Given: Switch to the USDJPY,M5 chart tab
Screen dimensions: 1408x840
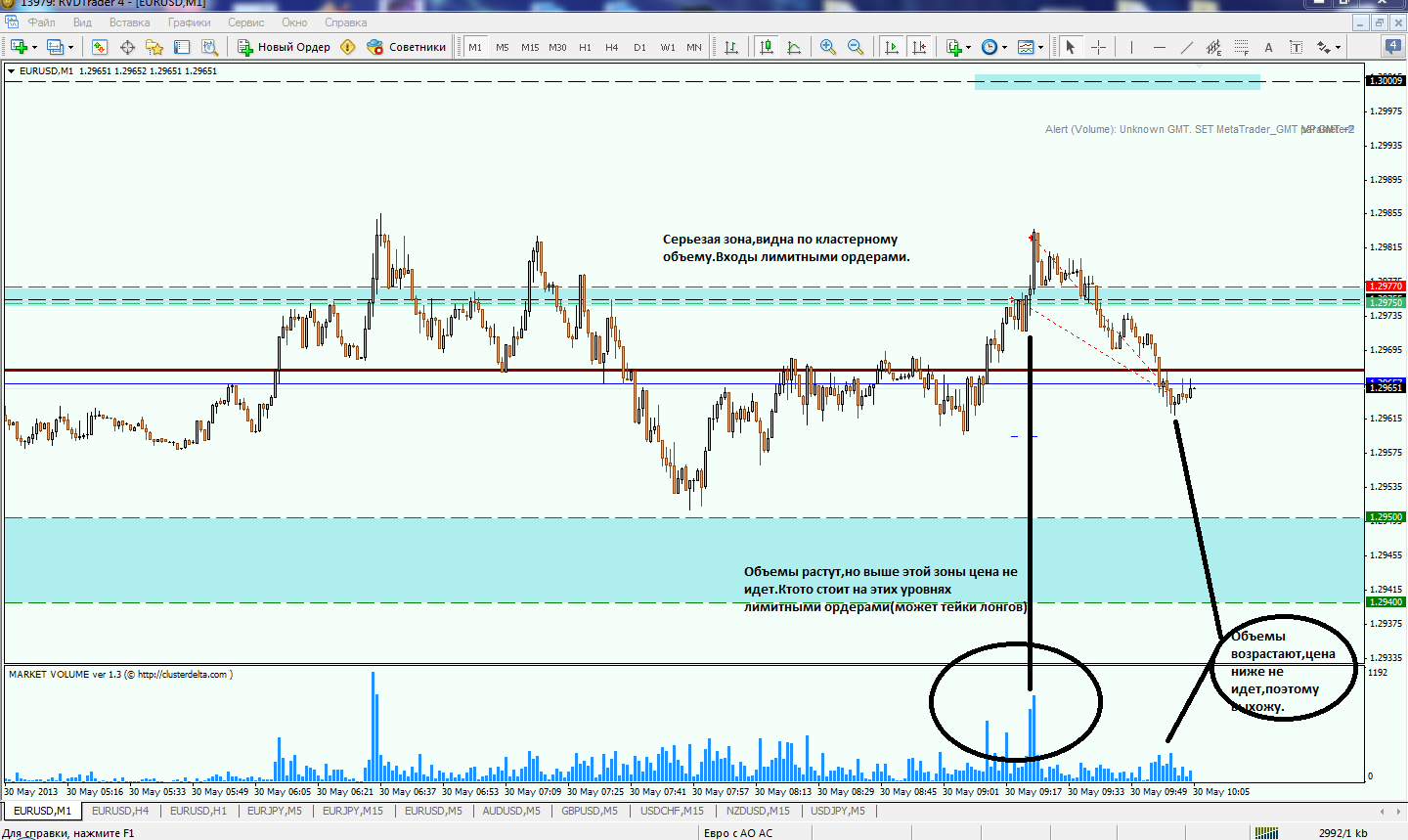Looking at the screenshot, I should point(838,811).
